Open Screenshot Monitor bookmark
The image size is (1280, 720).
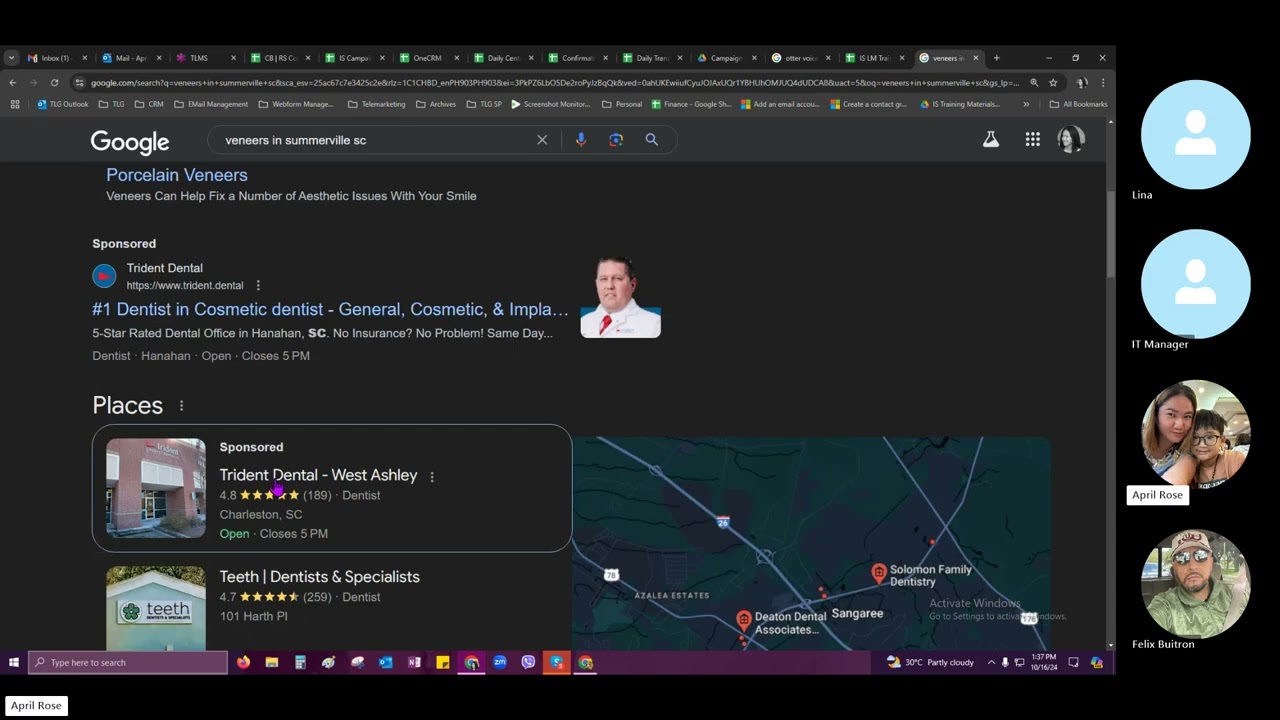click(x=551, y=104)
